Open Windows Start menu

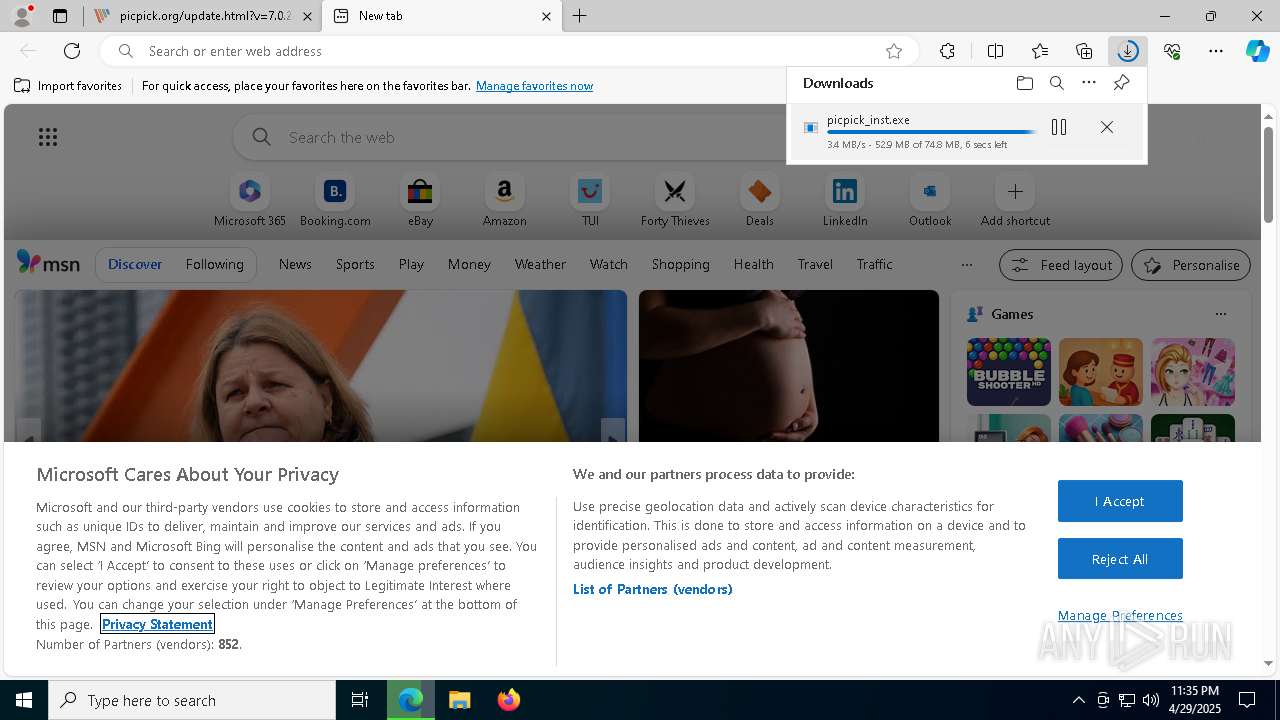pos(24,700)
